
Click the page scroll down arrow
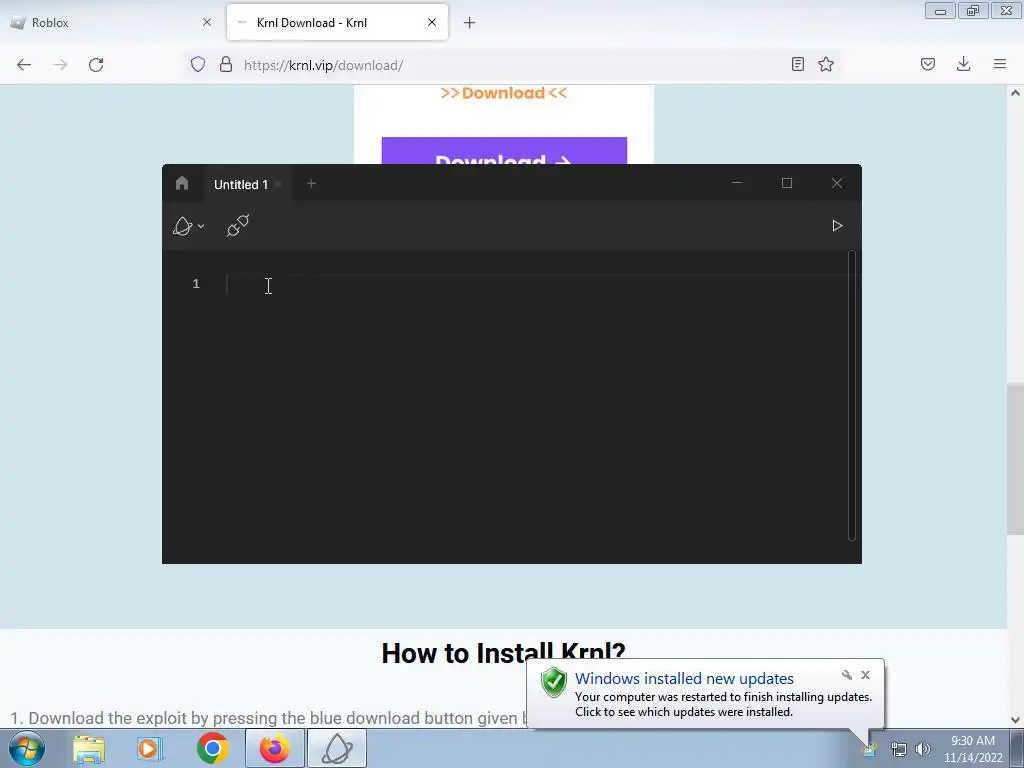[x=1015, y=720]
